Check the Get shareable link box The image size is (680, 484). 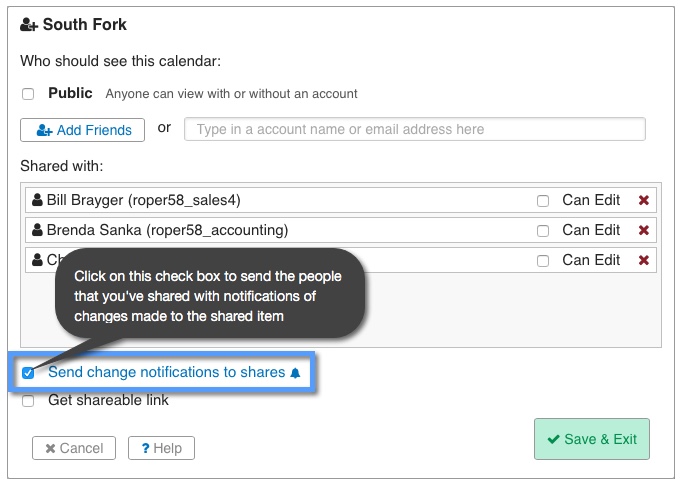coord(28,401)
